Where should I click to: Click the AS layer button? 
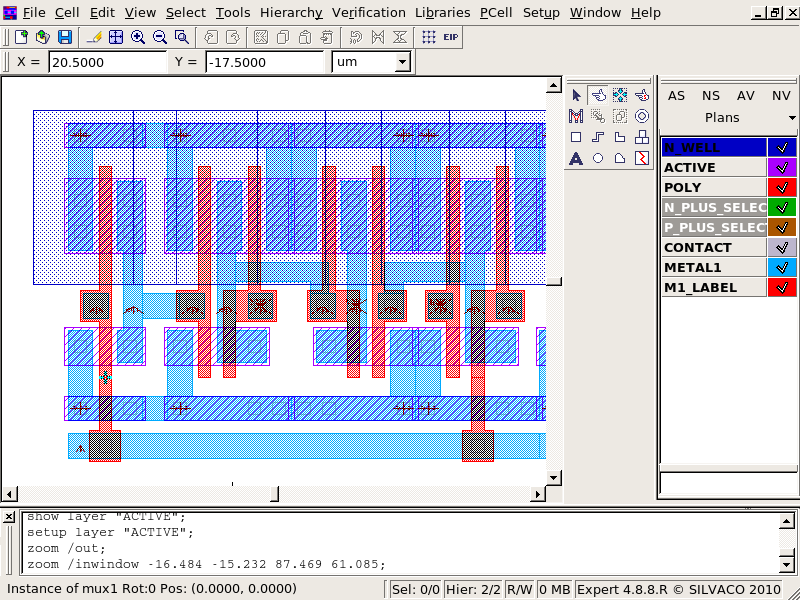click(x=677, y=96)
